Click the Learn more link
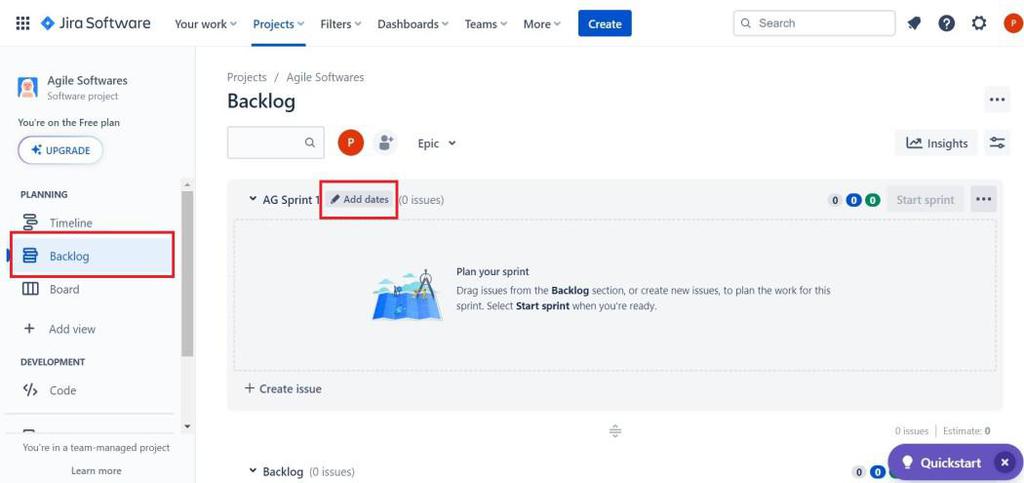1024x483 pixels. (96, 471)
